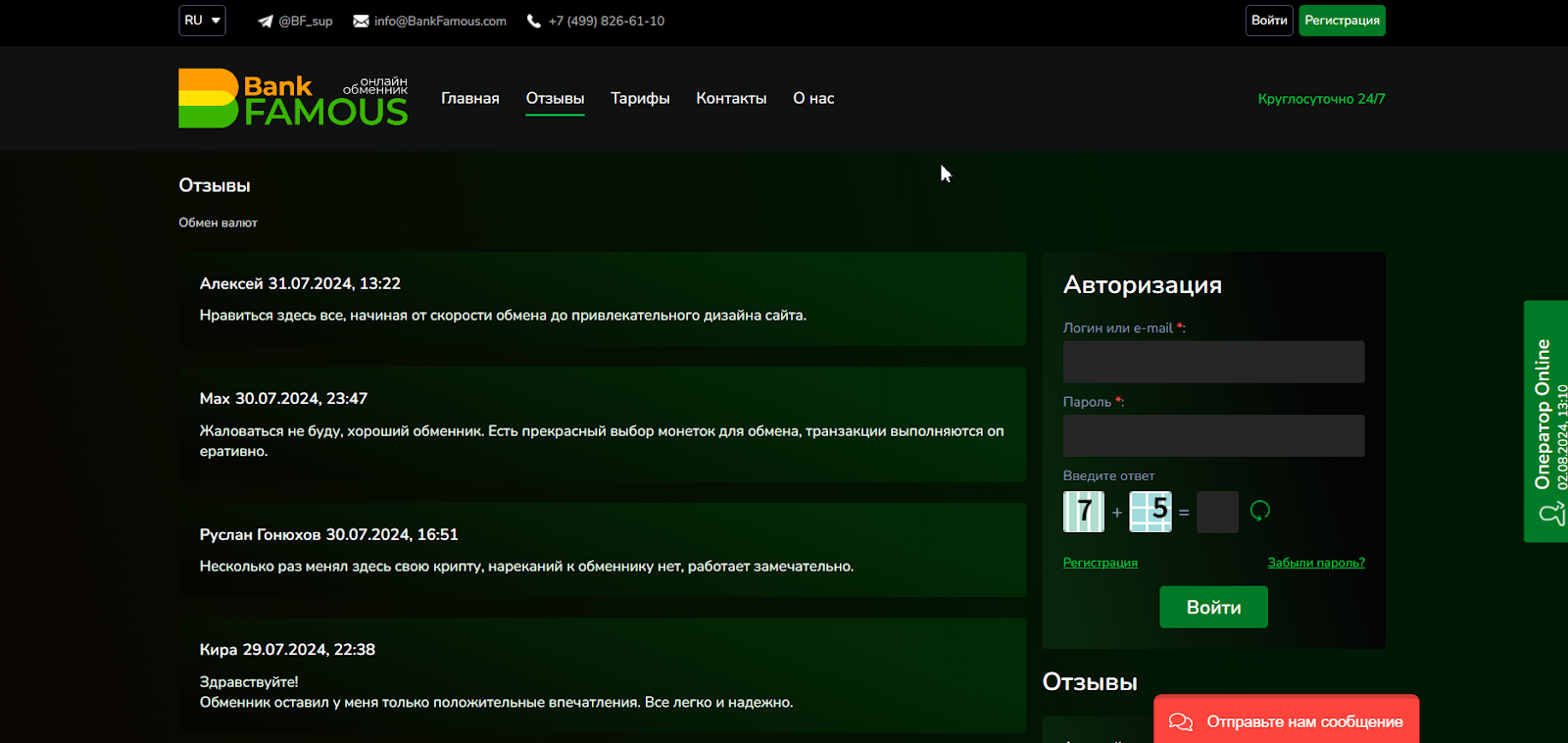Screen dimensions: 1568x743
Task: Click the chat bubbles icon in the red message button
Action: click(1181, 722)
